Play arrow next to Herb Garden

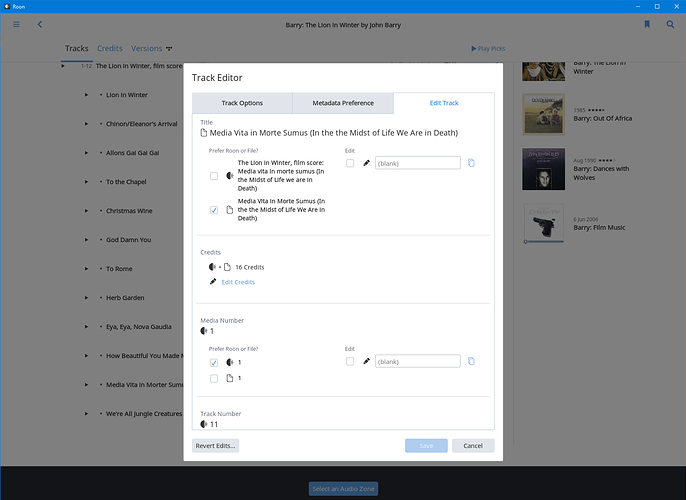coord(86,297)
